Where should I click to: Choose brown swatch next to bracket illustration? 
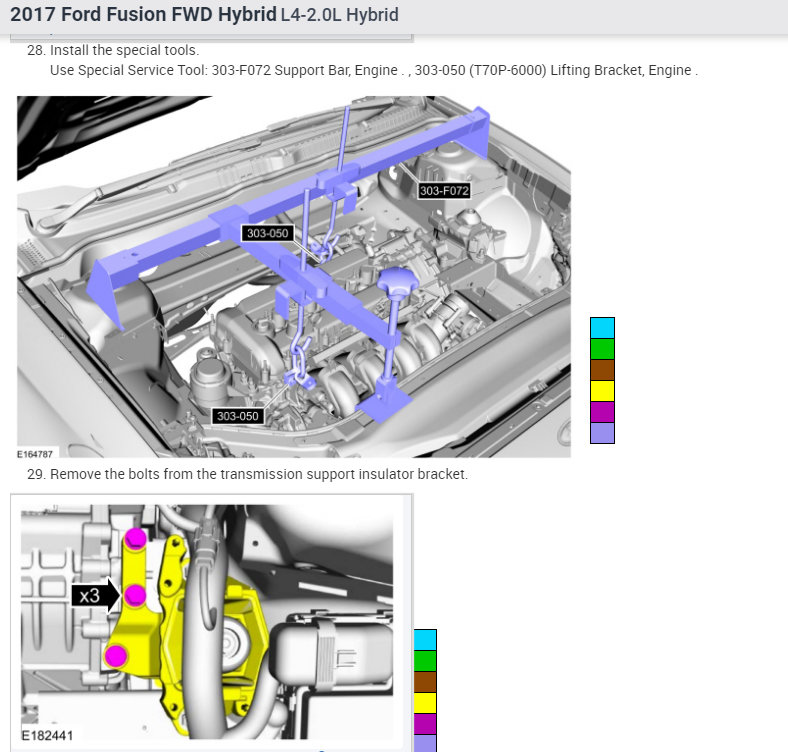425,682
